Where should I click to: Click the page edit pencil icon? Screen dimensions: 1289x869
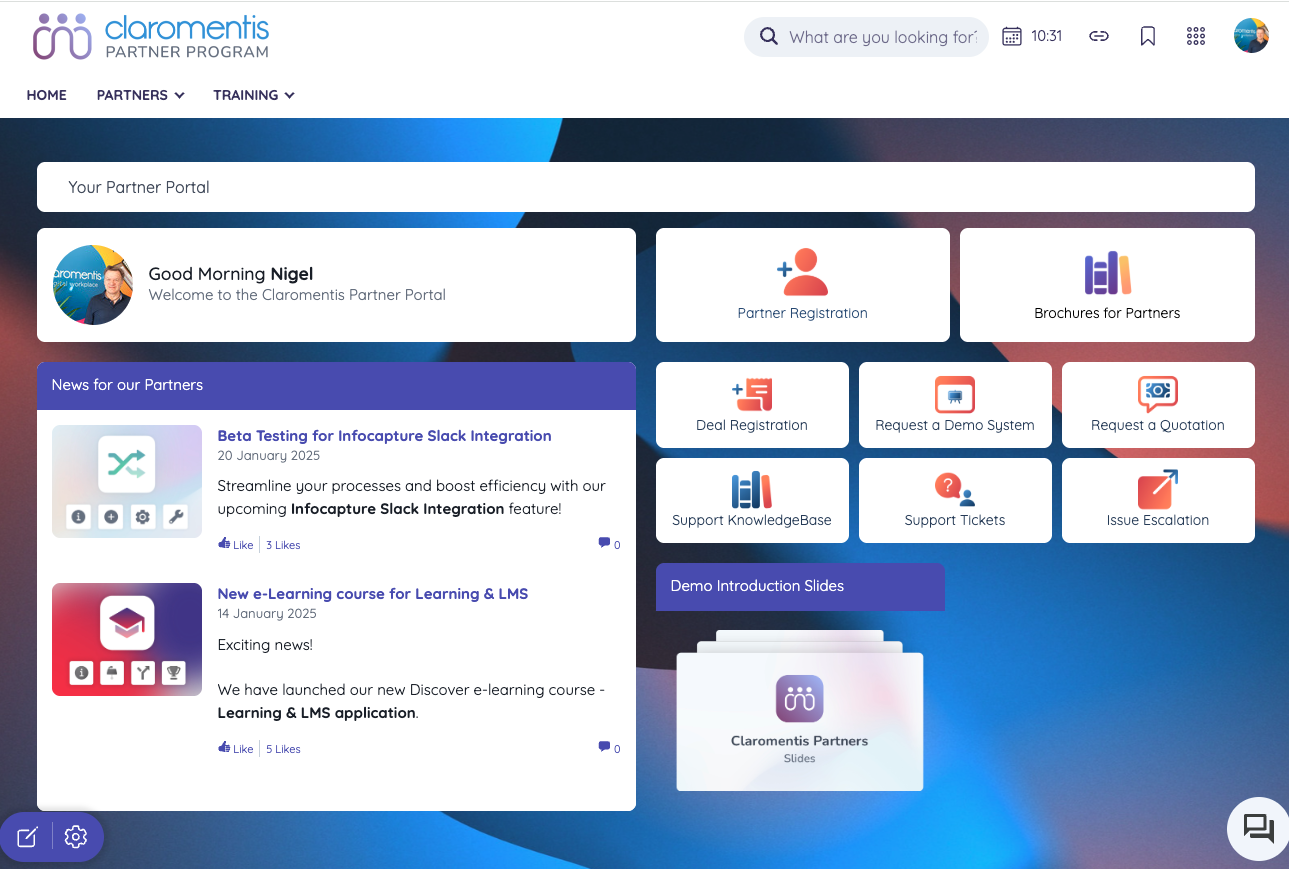27,837
